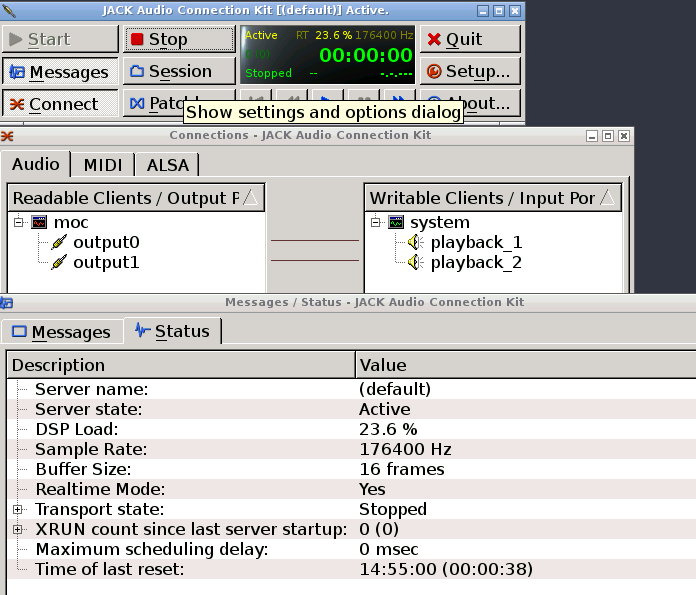Select the playback_1 port
The height and width of the screenshot is (595, 696).
tap(476, 242)
